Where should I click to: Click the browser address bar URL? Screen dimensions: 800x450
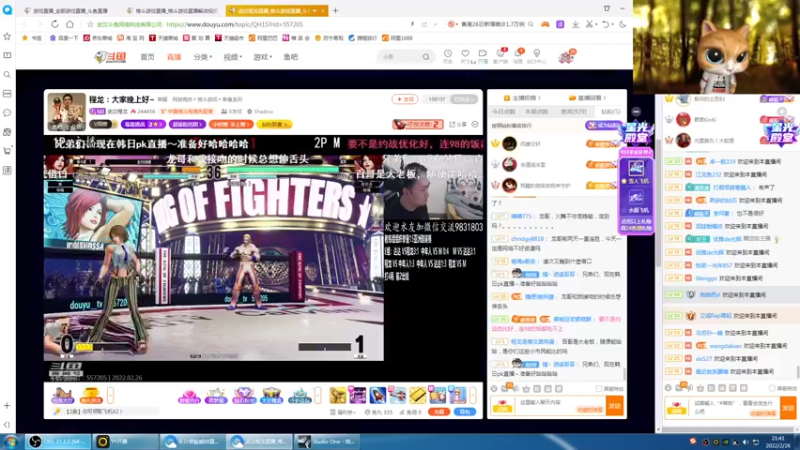(x=235, y=24)
